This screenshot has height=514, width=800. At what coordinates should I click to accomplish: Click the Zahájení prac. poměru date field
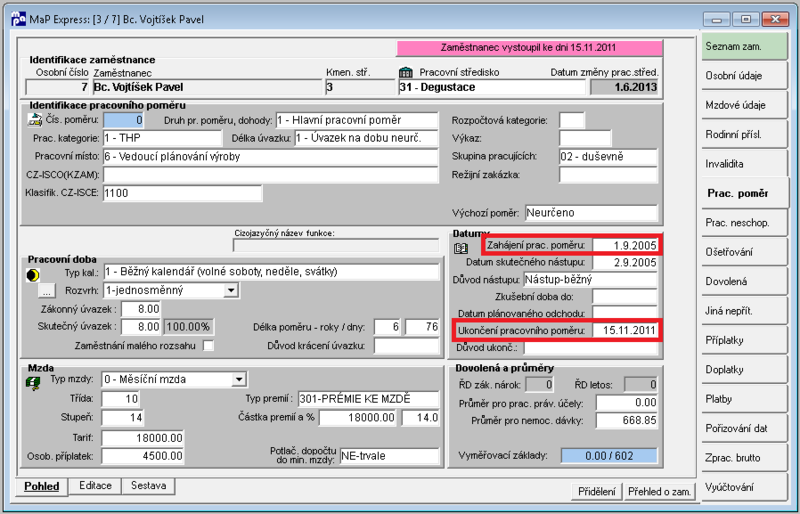tap(625, 246)
